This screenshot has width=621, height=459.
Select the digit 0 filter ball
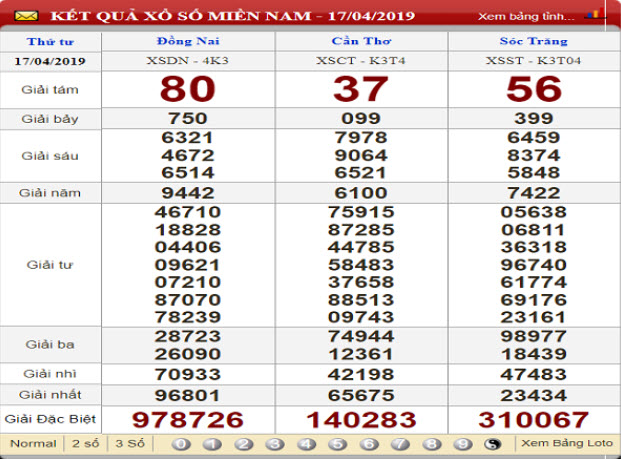181,443
